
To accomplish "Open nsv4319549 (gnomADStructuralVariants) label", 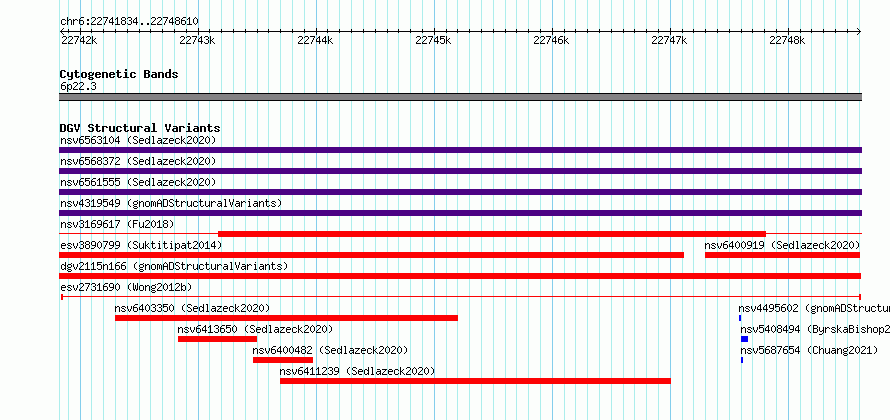I will 171,203.
